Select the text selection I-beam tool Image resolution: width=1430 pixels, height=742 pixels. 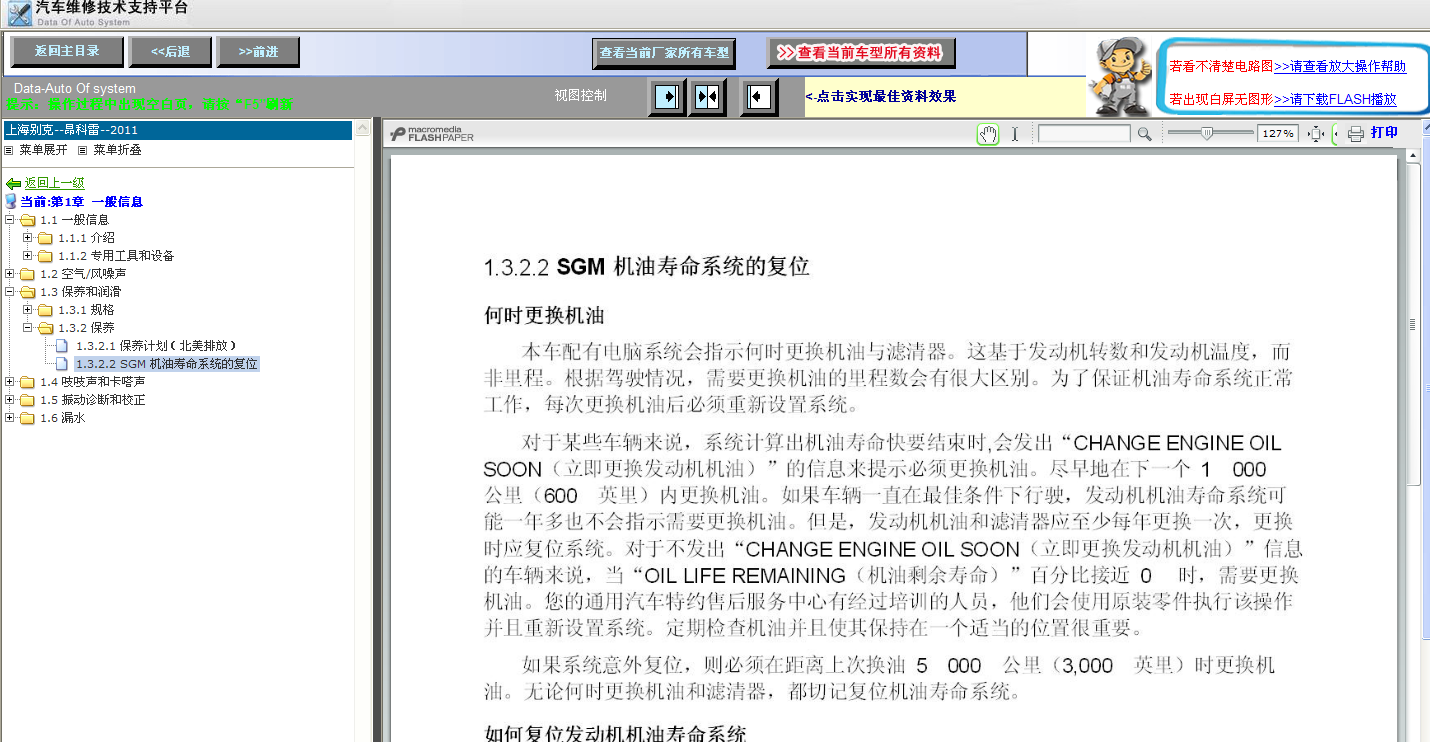pyautogui.click(x=1014, y=134)
